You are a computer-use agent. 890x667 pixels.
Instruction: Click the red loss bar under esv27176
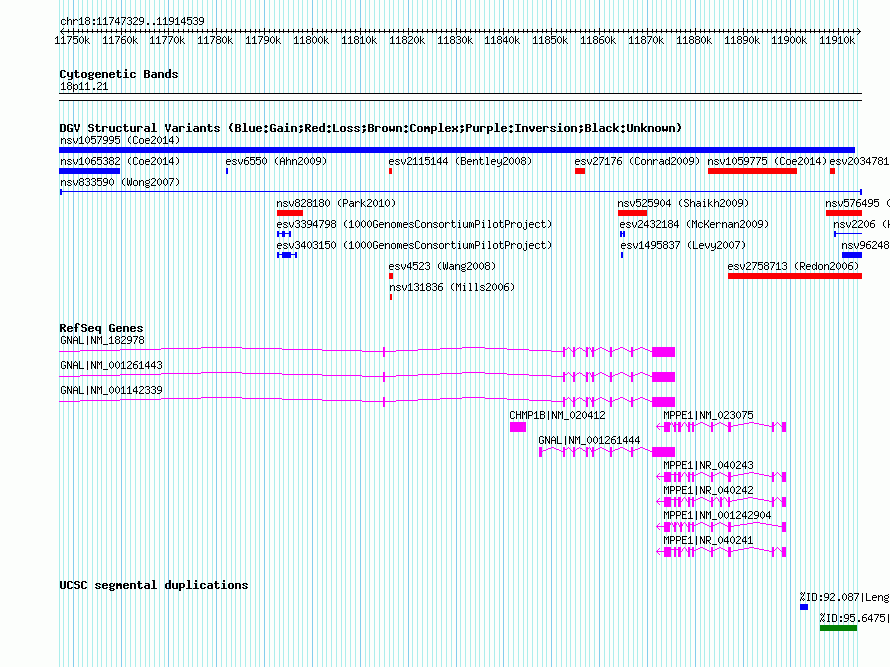(580, 171)
